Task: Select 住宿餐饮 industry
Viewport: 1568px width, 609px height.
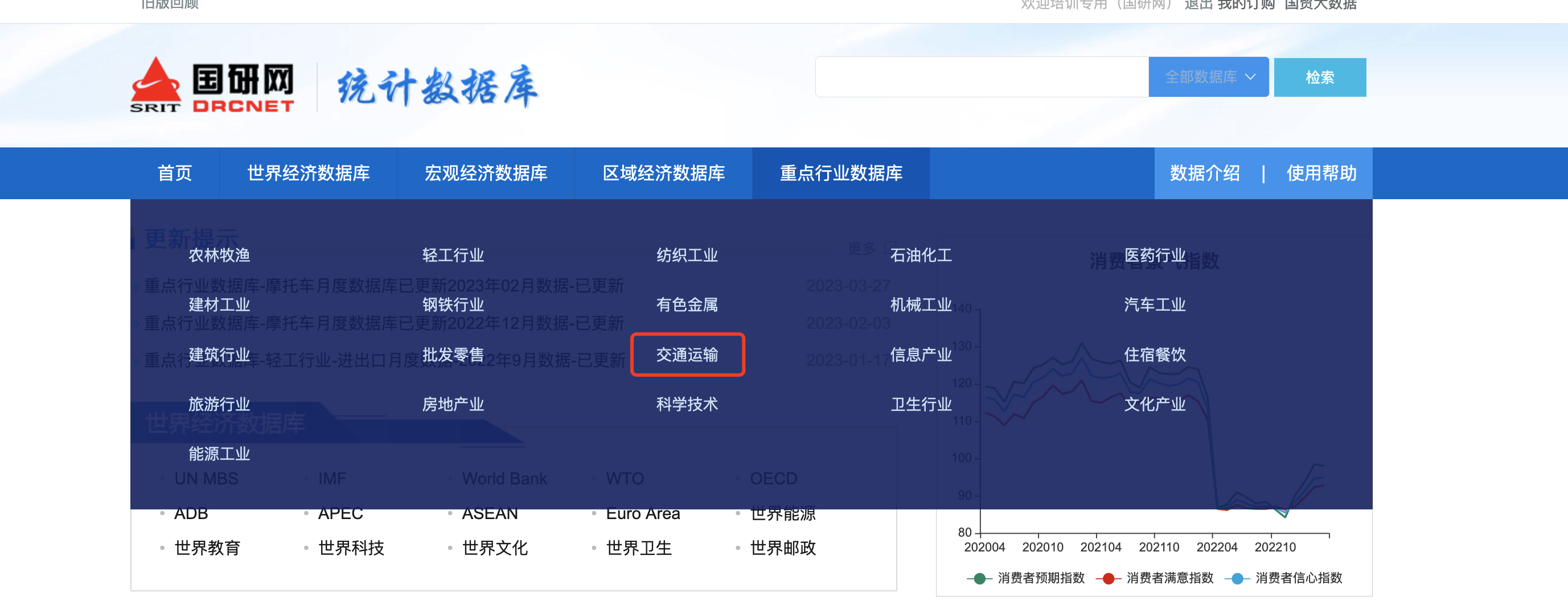Action: (x=1154, y=355)
